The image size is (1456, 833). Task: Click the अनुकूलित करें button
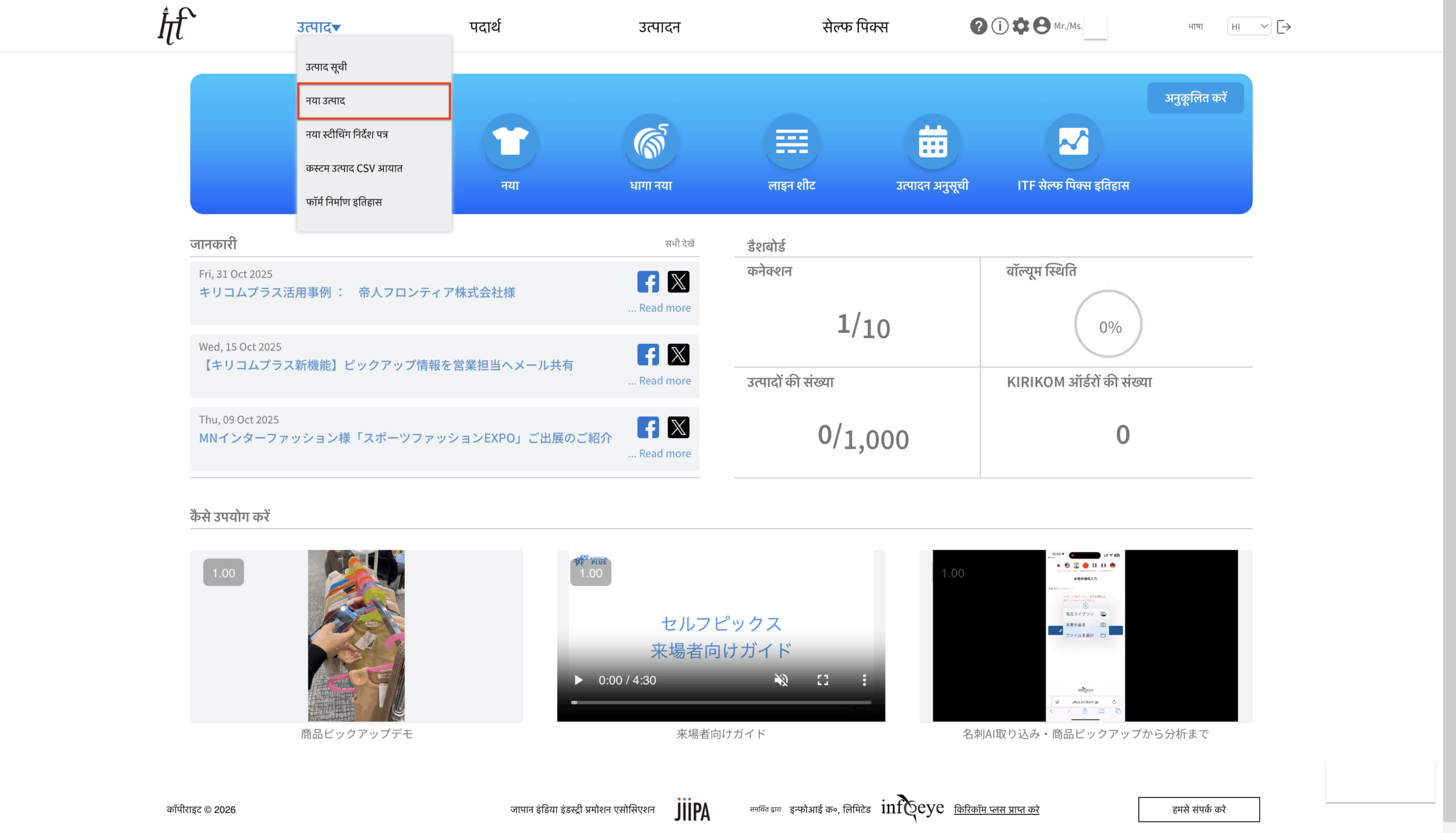(x=1195, y=98)
